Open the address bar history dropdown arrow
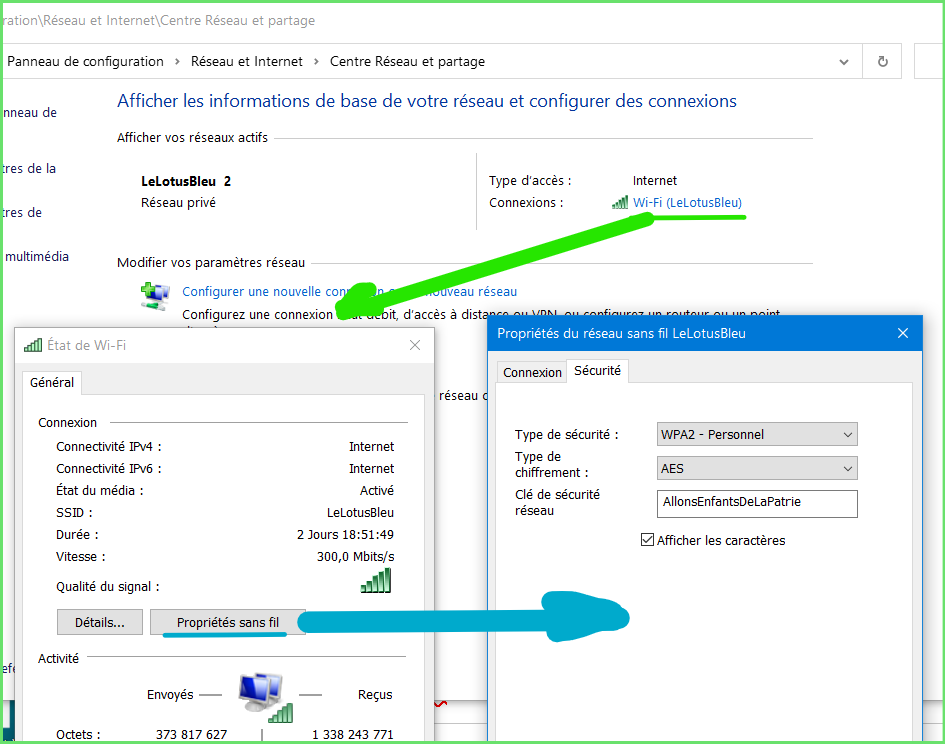 point(844,62)
